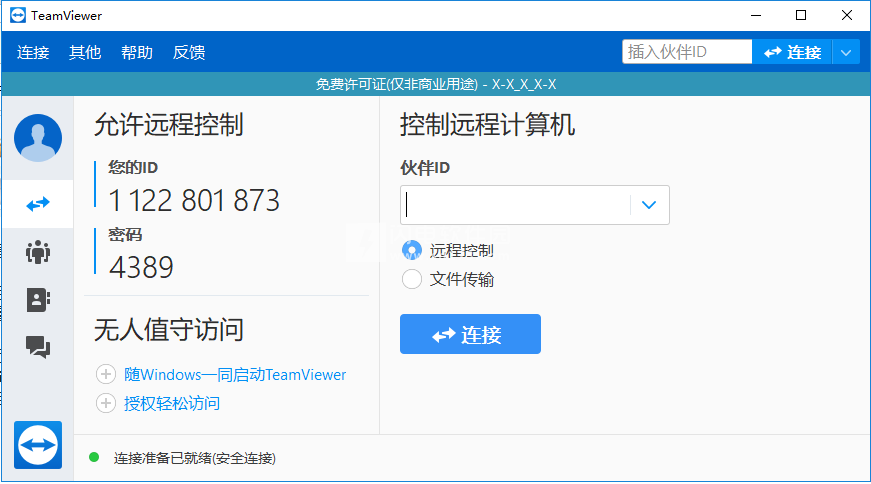The width and height of the screenshot is (871, 484).
Task: Open 随Windows一同启动TeamViewer link
Action: (x=235, y=375)
